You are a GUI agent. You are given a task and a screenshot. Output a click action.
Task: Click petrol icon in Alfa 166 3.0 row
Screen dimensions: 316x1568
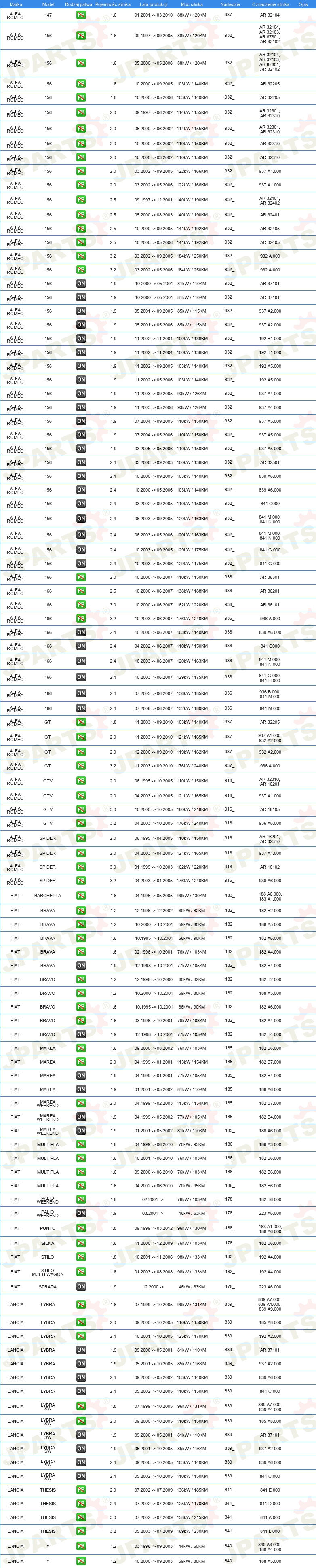[x=81, y=605]
